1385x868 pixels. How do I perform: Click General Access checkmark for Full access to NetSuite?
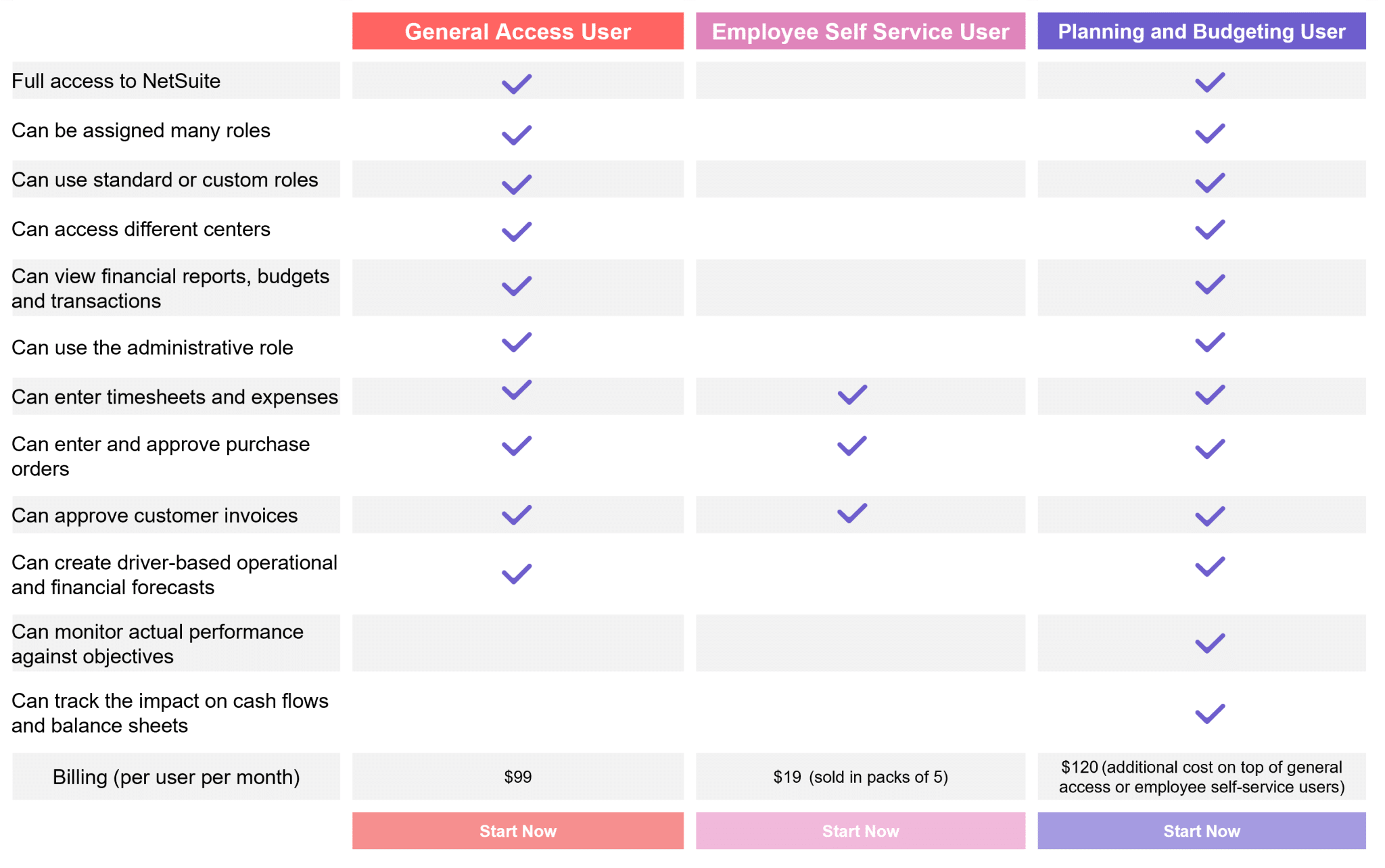(517, 84)
